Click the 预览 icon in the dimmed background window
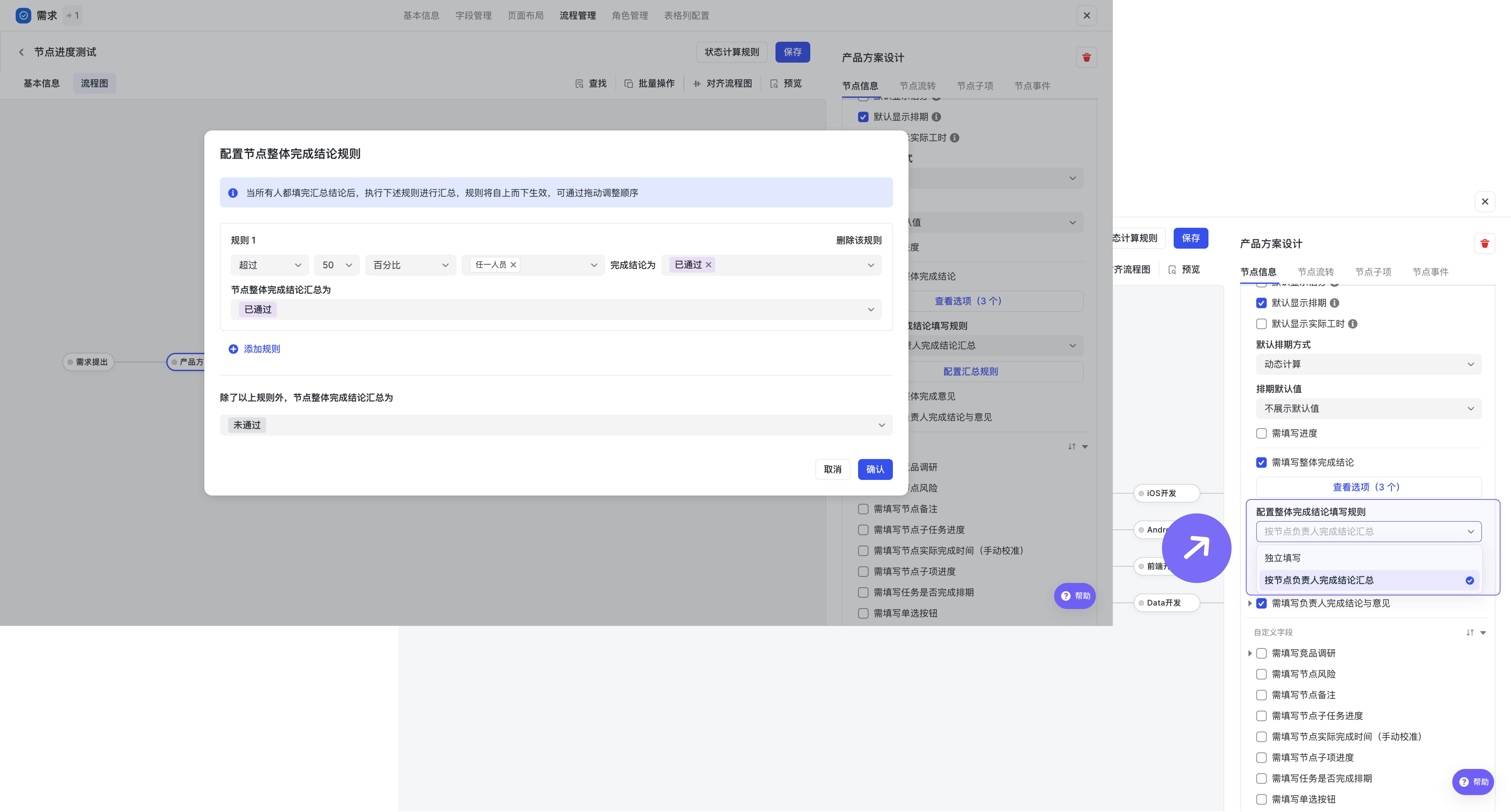Screen dimensions: 1511x812 pos(774,84)
